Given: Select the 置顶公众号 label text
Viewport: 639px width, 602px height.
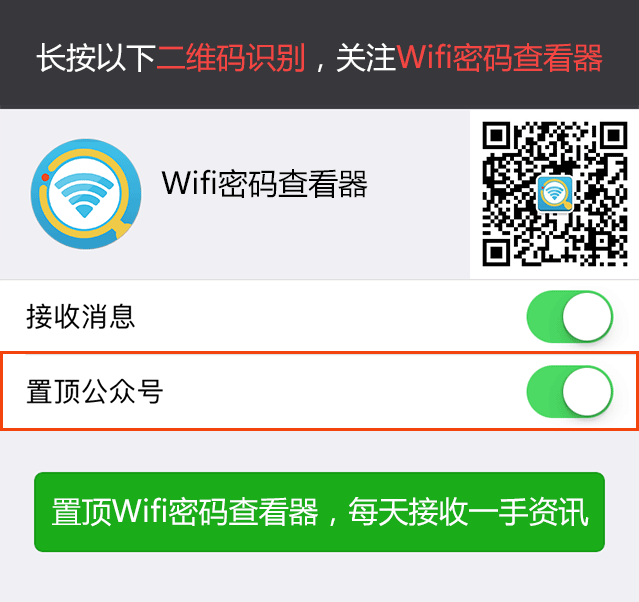Looking at the screenshot, I should pos(95,392).
